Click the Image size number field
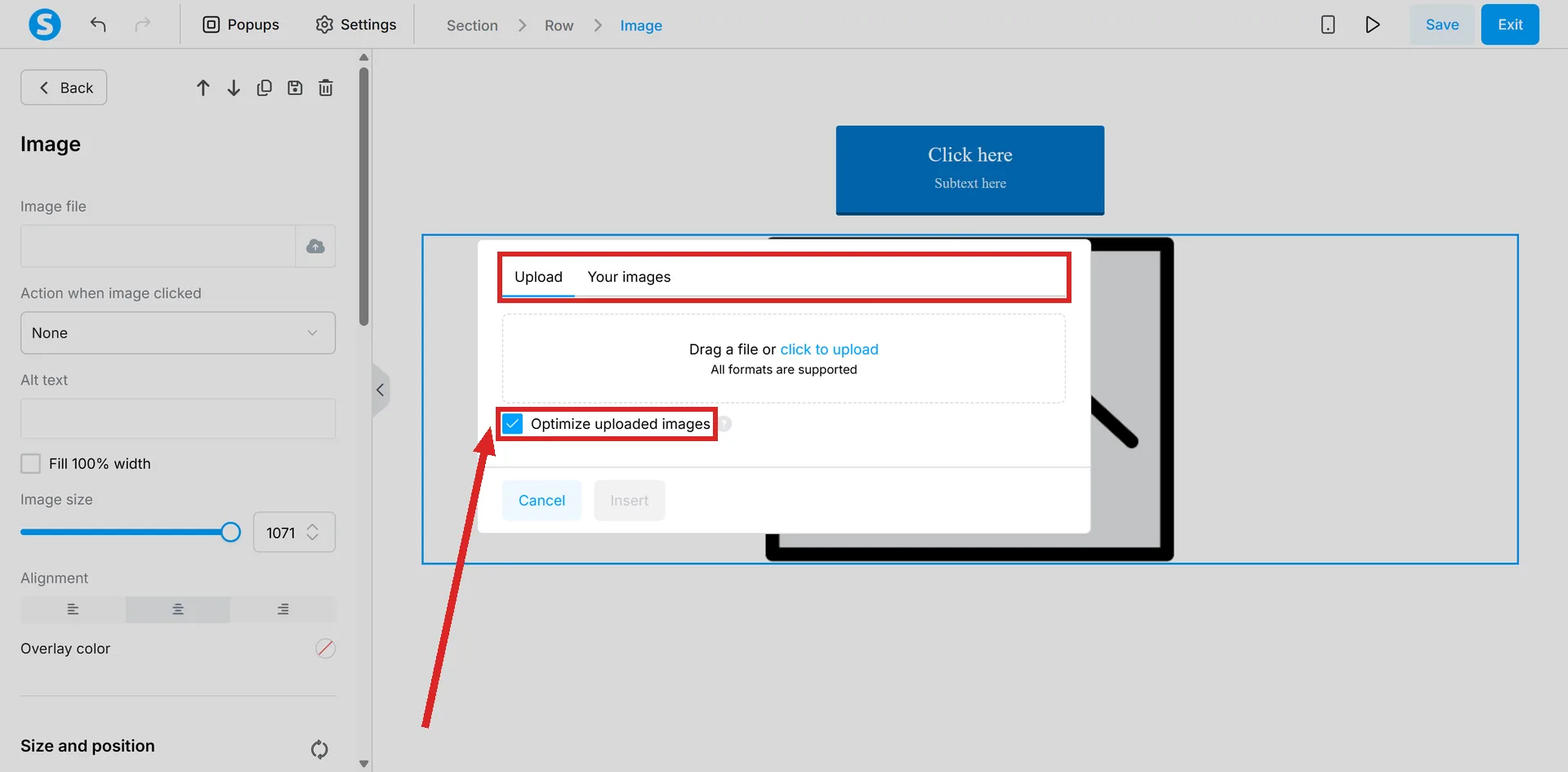Image resolution: width=1568 pixels, height=772 pixels. (x=280, y=533)
